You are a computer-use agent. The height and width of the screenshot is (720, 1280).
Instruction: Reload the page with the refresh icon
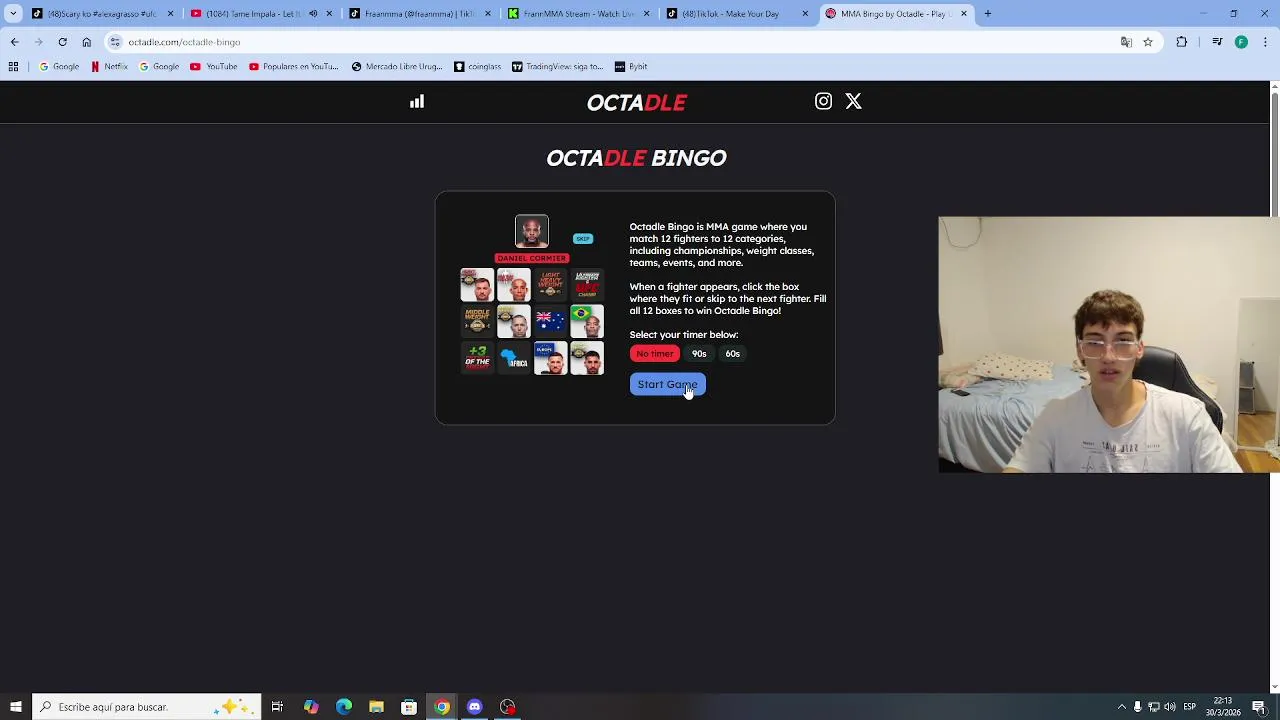[62, 42]
